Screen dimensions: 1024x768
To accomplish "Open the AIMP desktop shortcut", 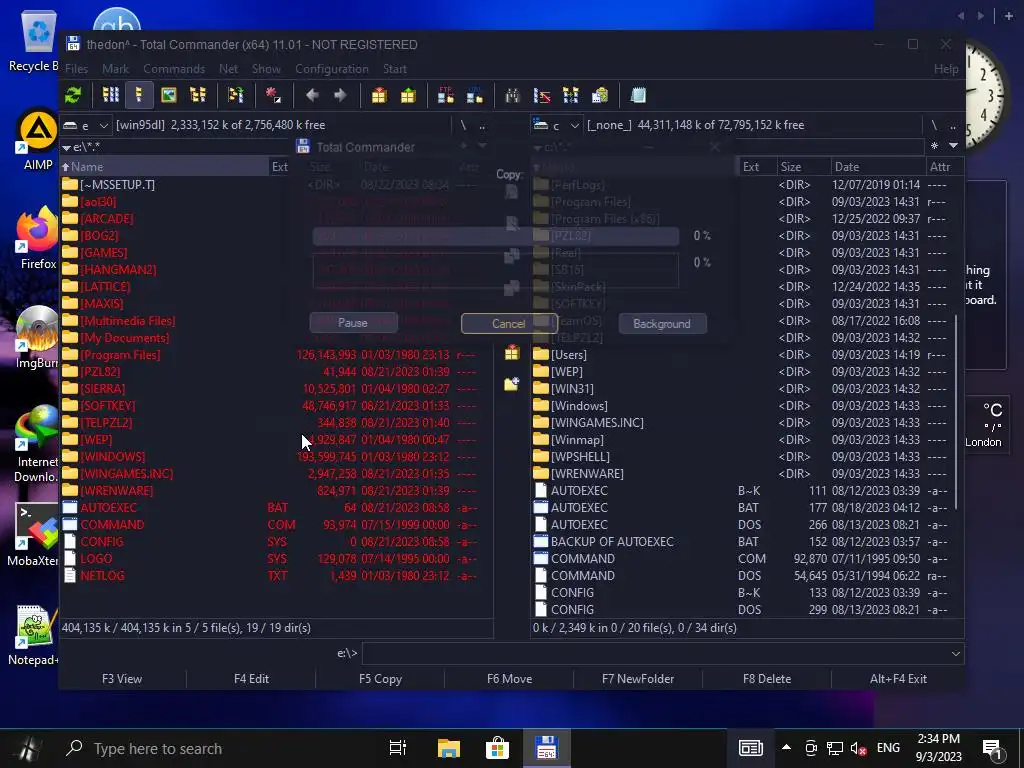I will [x=38, y=140].
